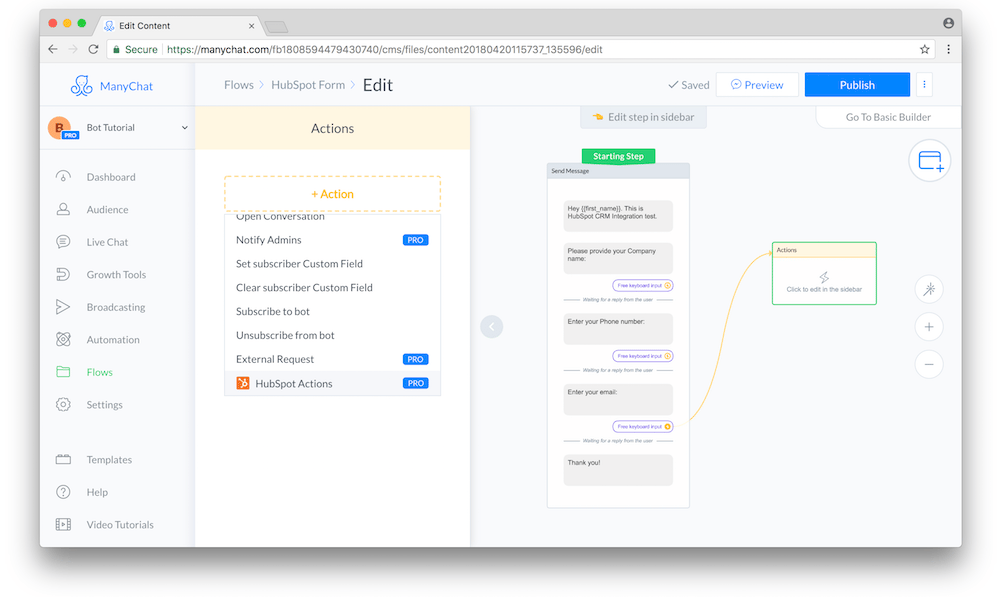Open the Chrome profile icon
1000x597 pixels.
(948, 23)
